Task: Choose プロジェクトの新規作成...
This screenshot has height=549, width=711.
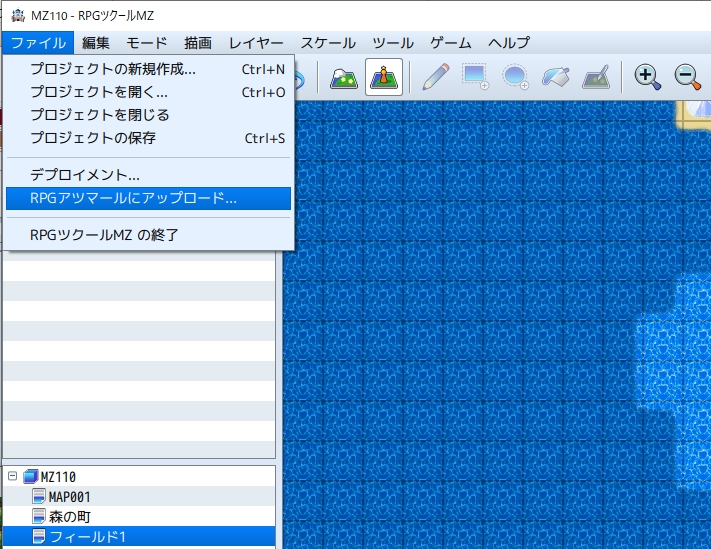Action: tap(148, 69)
